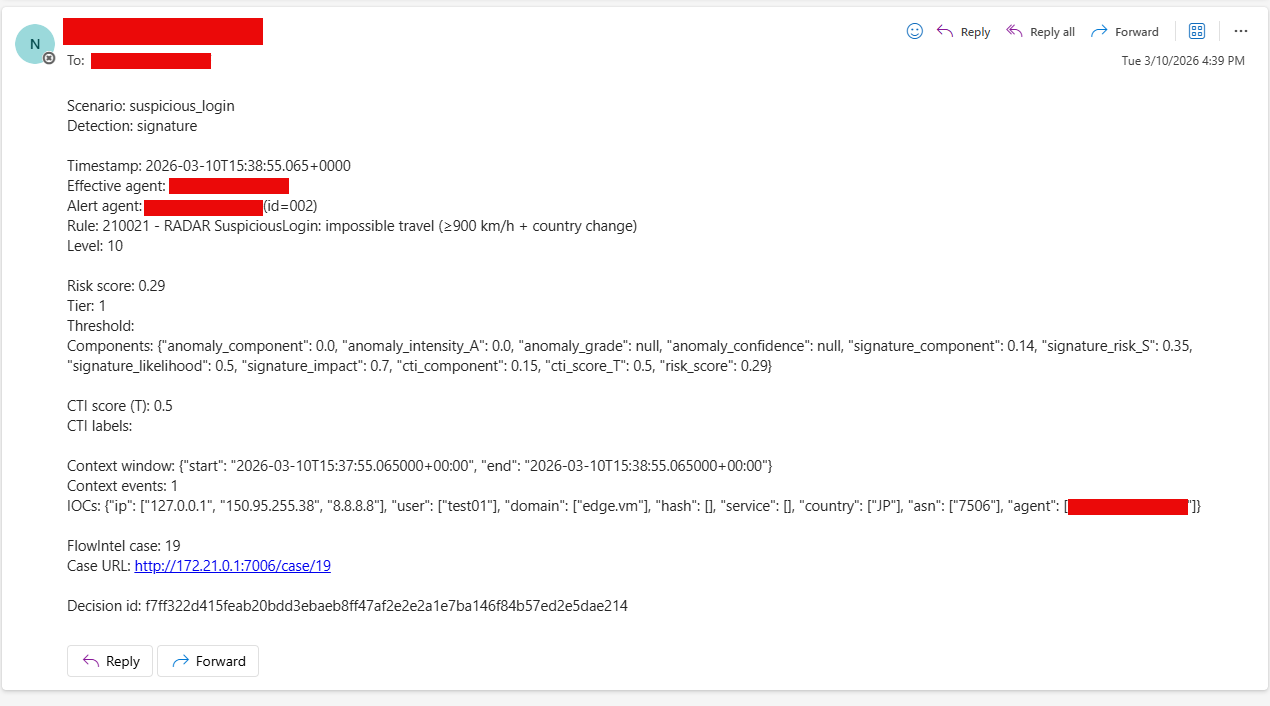Click the FlowIntel case 19 text

click(123, 546)
